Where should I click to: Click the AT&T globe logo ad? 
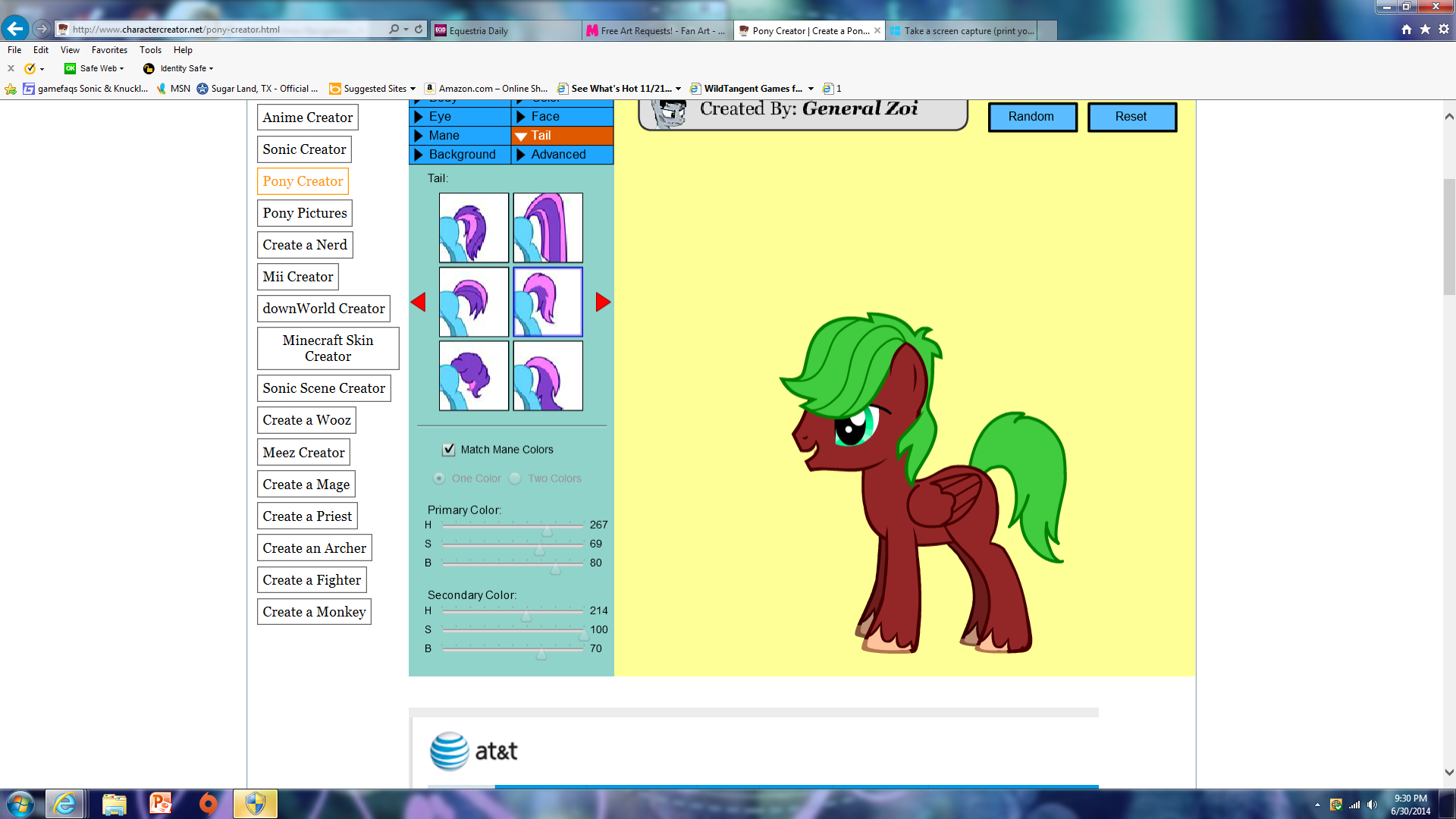click(x=450, y=751)
